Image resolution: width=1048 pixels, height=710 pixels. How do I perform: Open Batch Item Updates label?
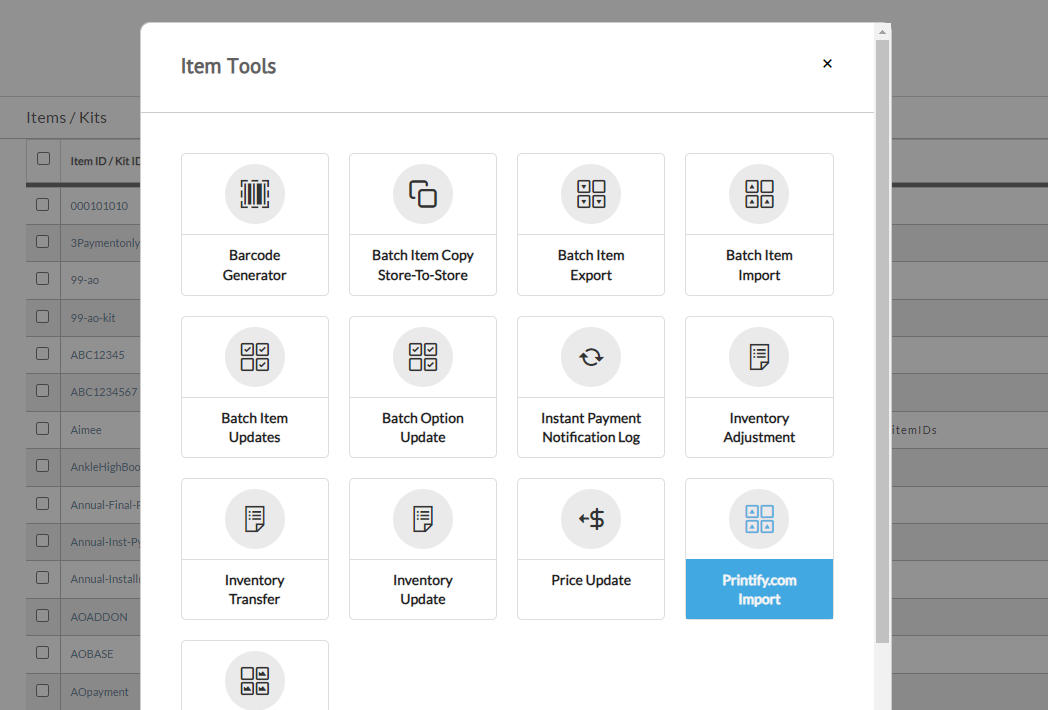[x=255, y=427]
